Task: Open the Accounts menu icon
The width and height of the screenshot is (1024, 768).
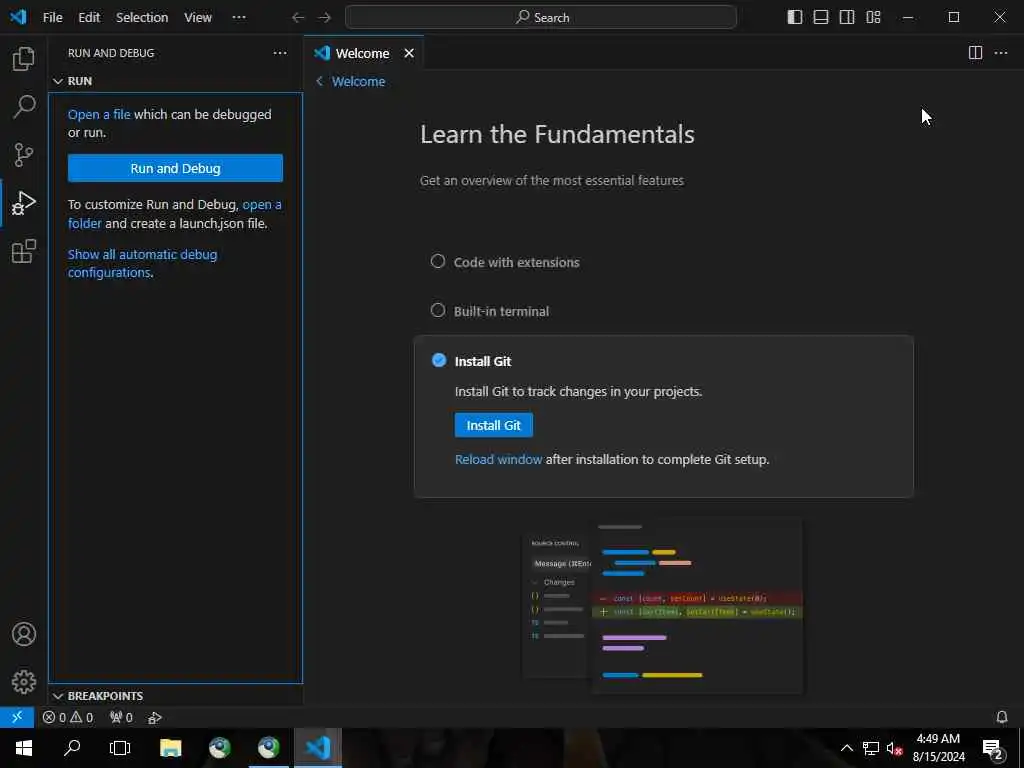Action: [x=24, y=634]
